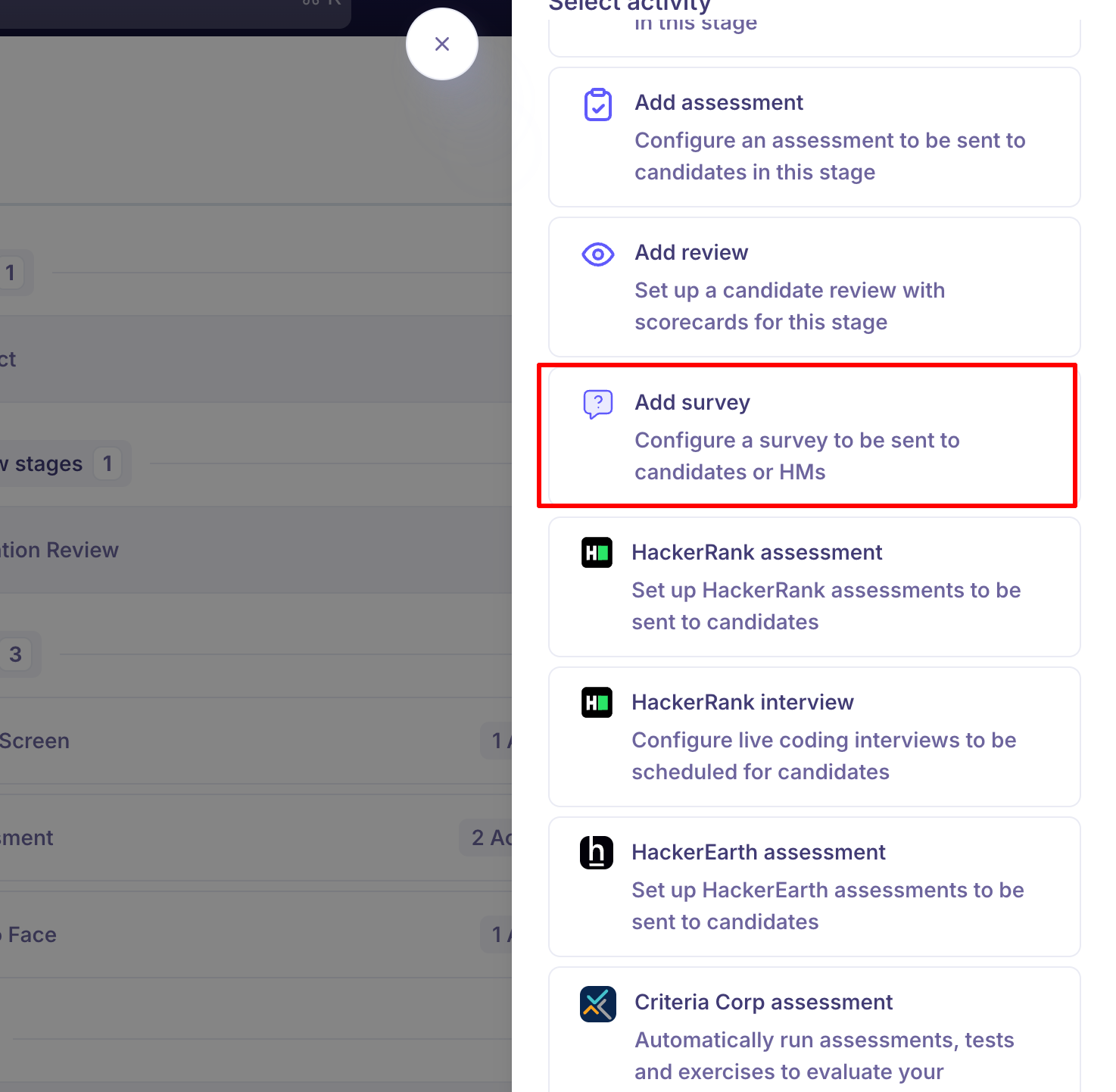This screenshot has width=1116, height=1092.
Task: Choose HackerRank interview option title
Action: point(743,702)
